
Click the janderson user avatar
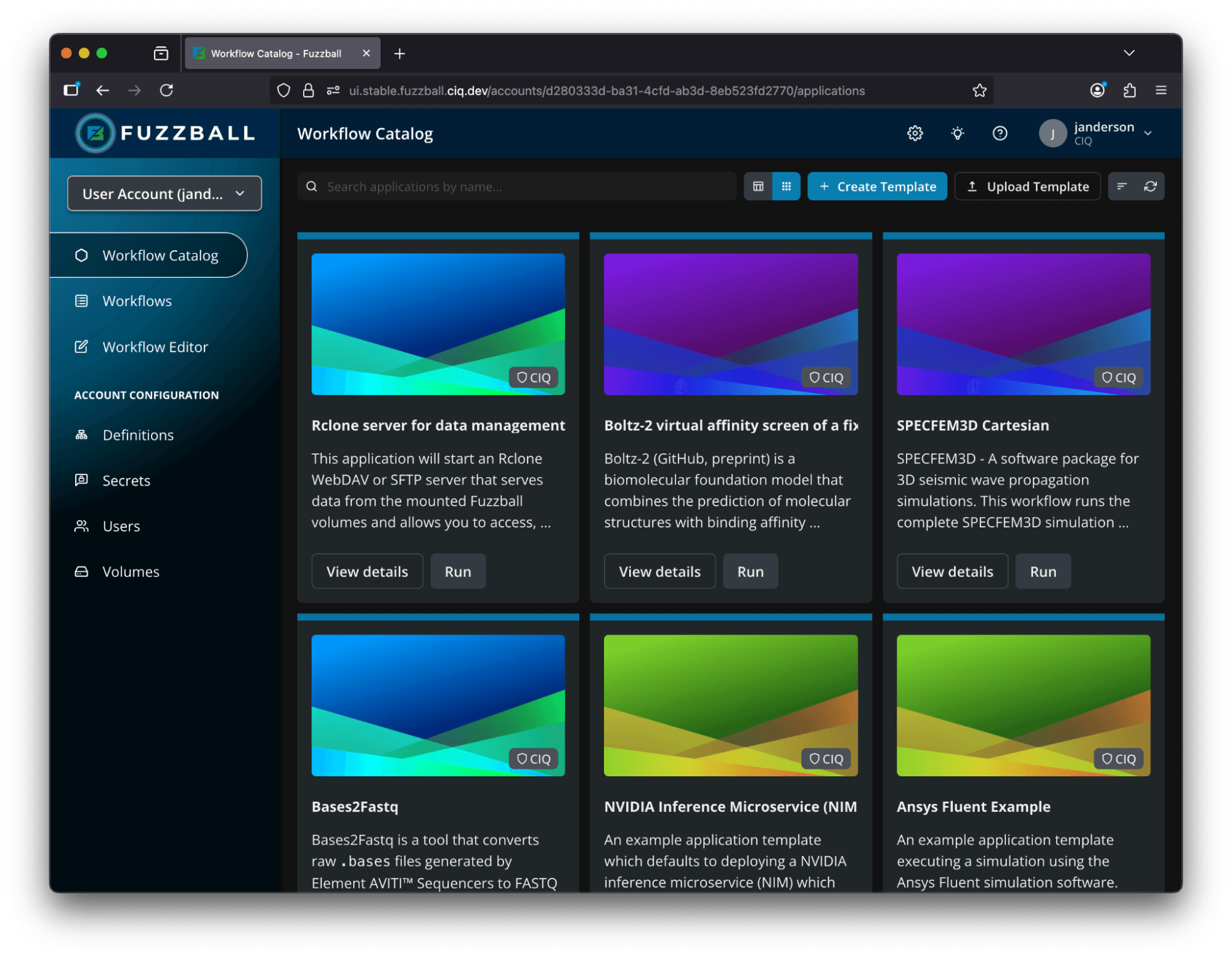click(x=1053, y=133)
